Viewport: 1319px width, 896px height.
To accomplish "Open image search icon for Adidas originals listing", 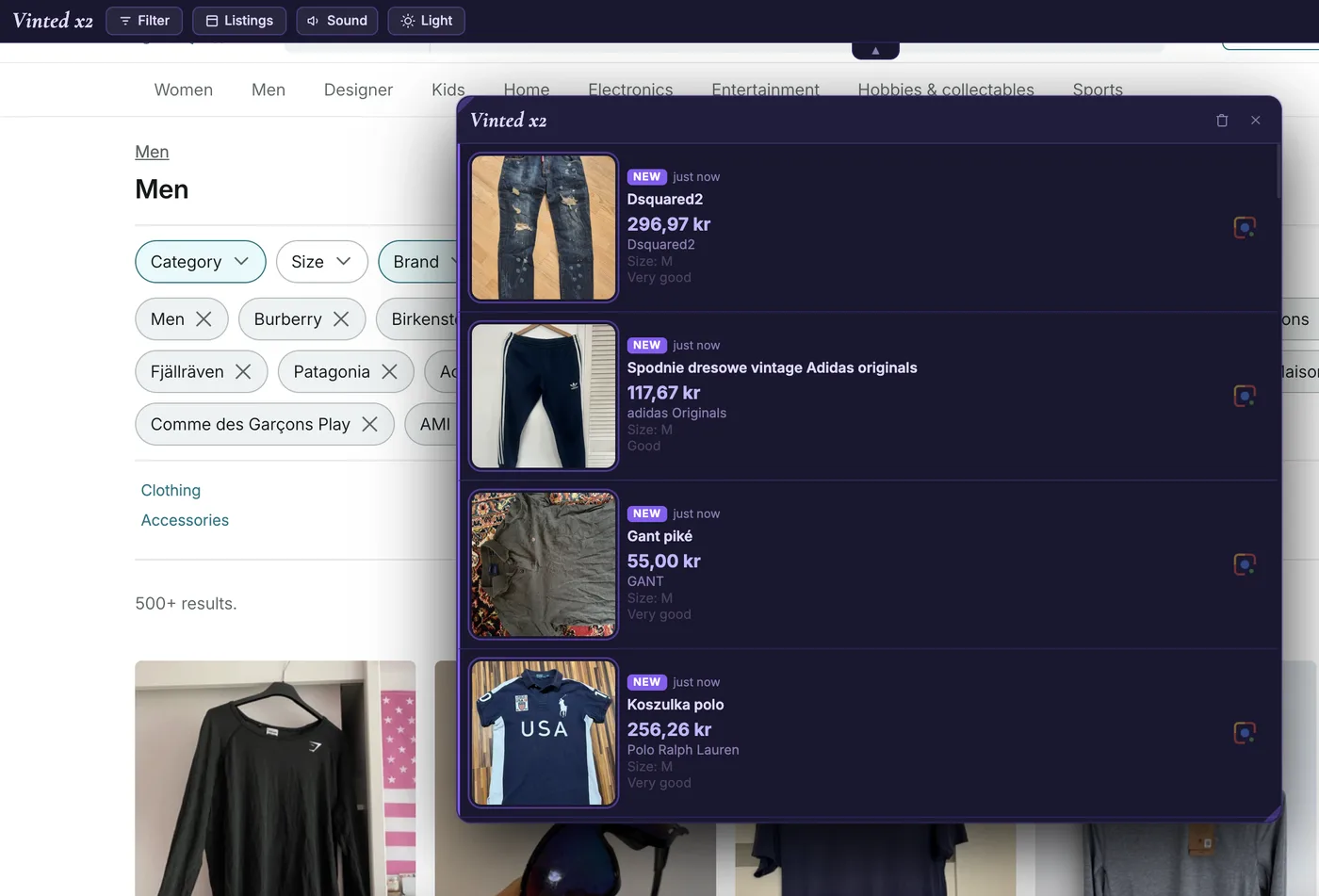I will [1245, 396].
